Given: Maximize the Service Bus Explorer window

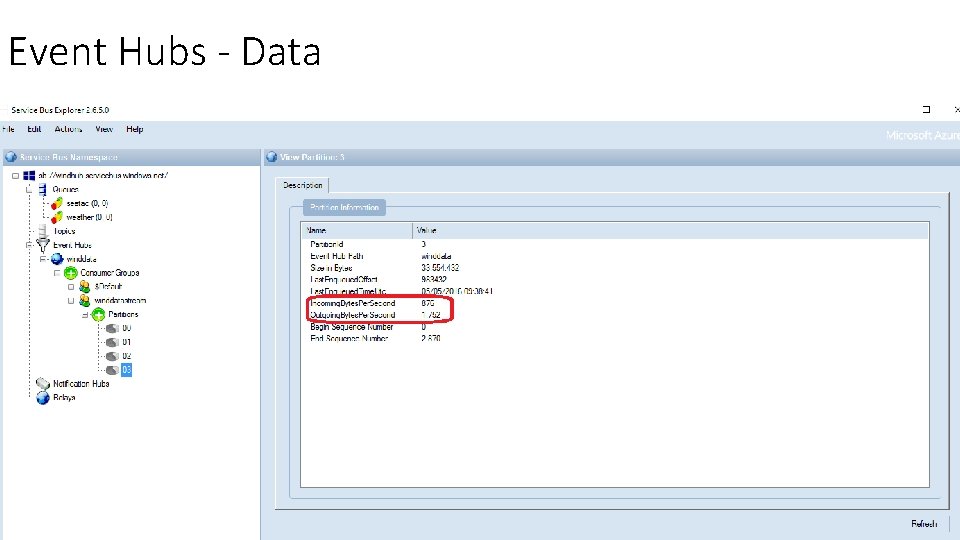Looking at the screenshot, I should (926, 110).
